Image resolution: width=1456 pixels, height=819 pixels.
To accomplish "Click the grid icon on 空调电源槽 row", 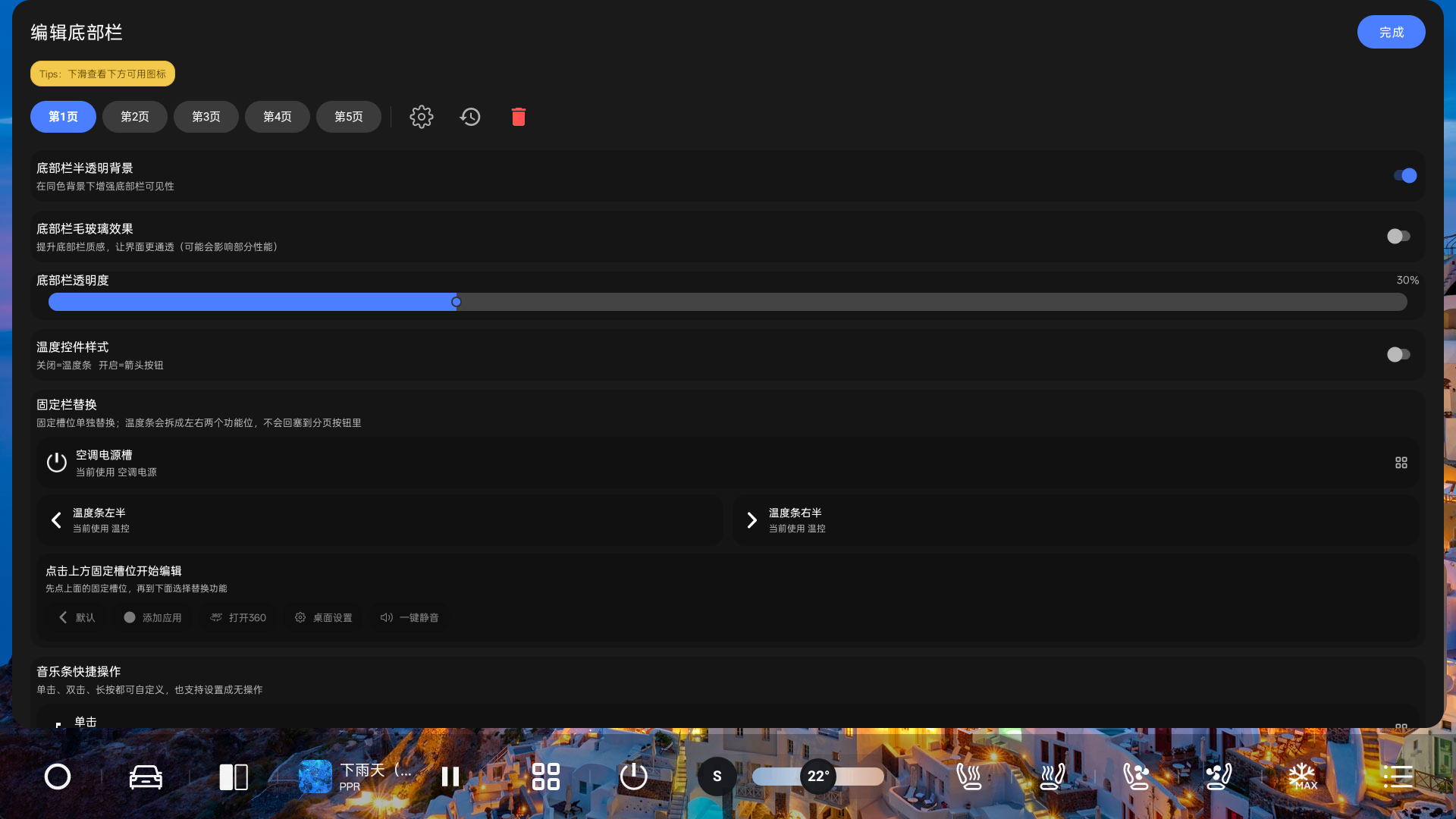I will (x=1401, y=463).
